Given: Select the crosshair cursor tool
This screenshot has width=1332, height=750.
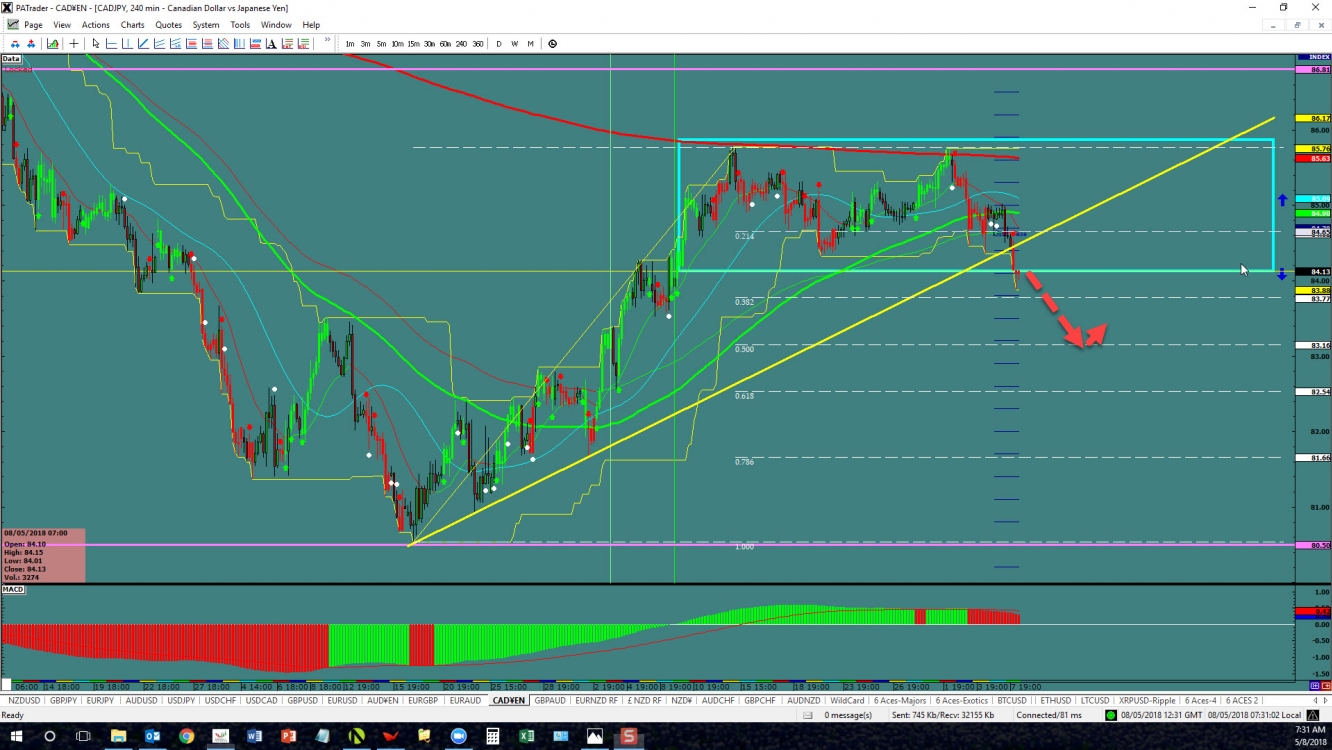Looking at the screenshot, I should (x=73, y=44).
